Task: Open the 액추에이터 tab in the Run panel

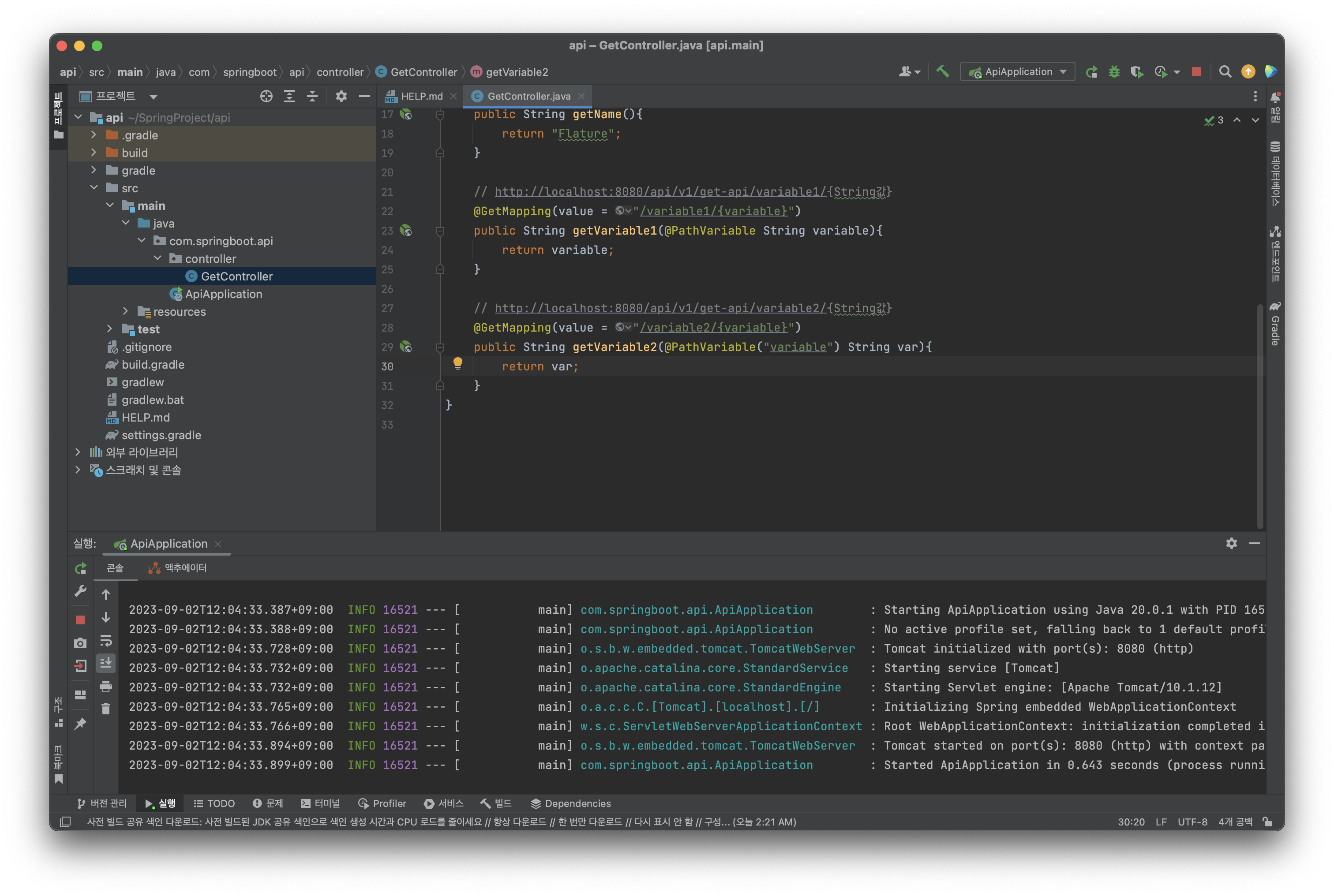Action: coord(178,568)
